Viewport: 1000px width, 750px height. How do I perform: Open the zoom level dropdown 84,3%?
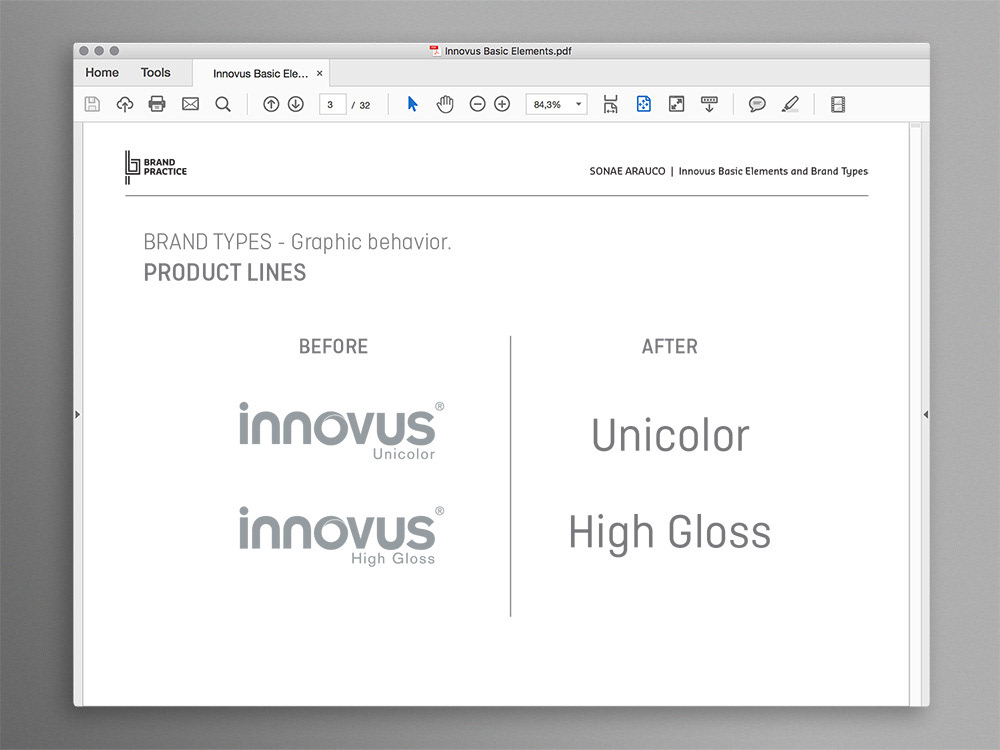tap(556, 104)
